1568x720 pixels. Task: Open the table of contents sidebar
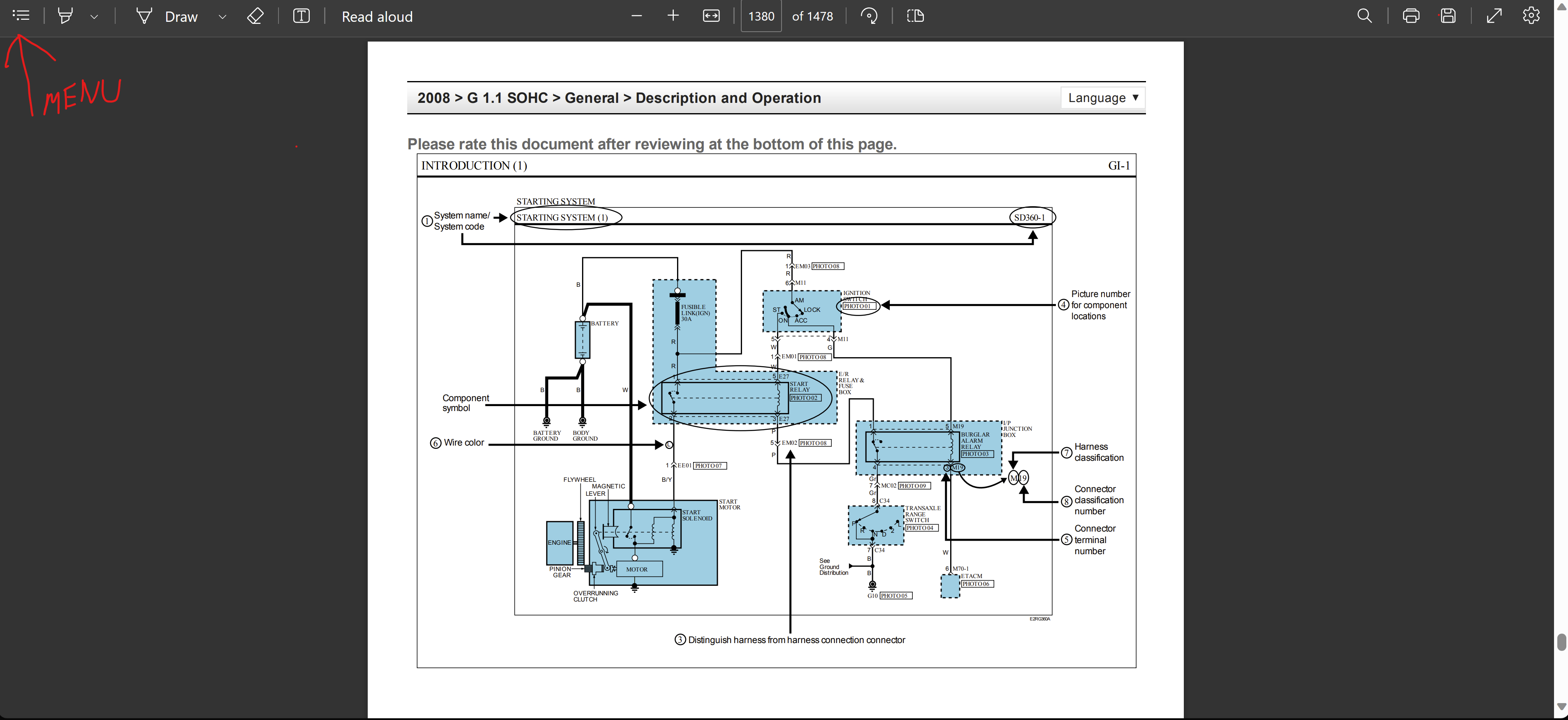(21, 16)
